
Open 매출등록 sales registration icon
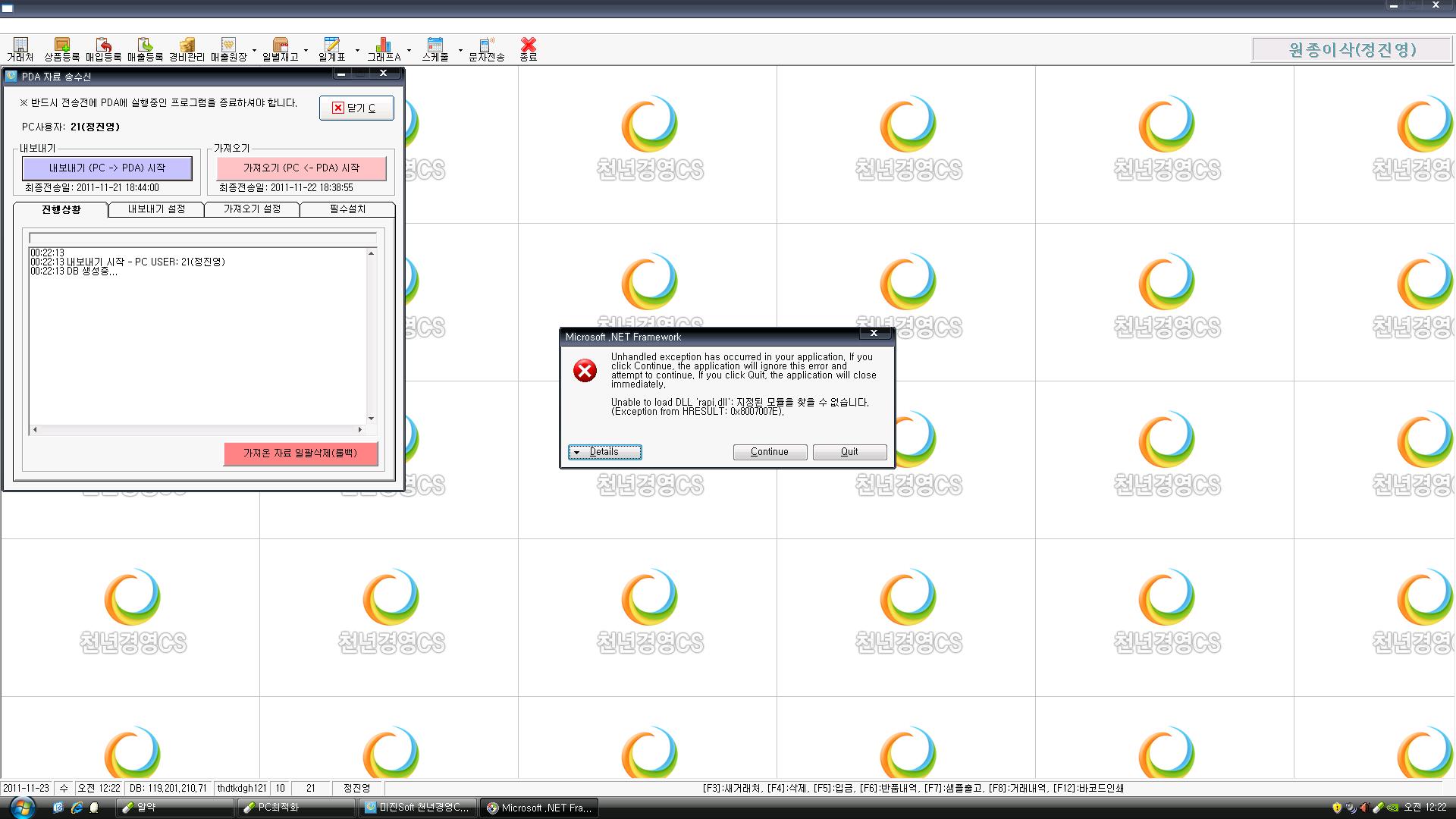point(146,49)
